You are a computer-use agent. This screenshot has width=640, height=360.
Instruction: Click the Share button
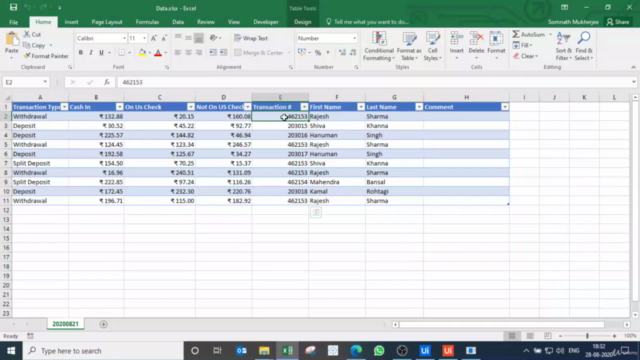coord(618,22)
